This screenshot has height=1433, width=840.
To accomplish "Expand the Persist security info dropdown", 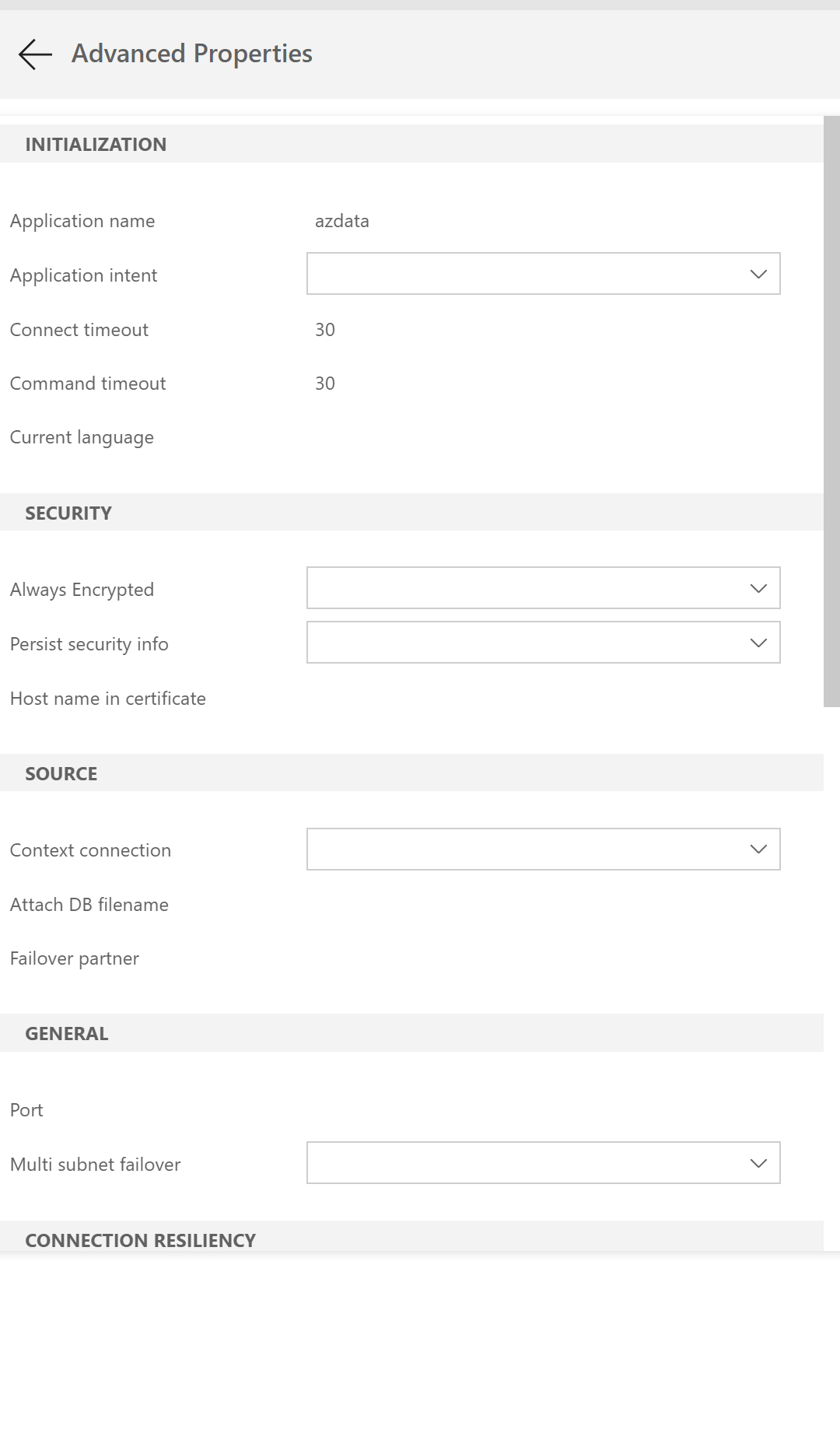I will (543, 643).
